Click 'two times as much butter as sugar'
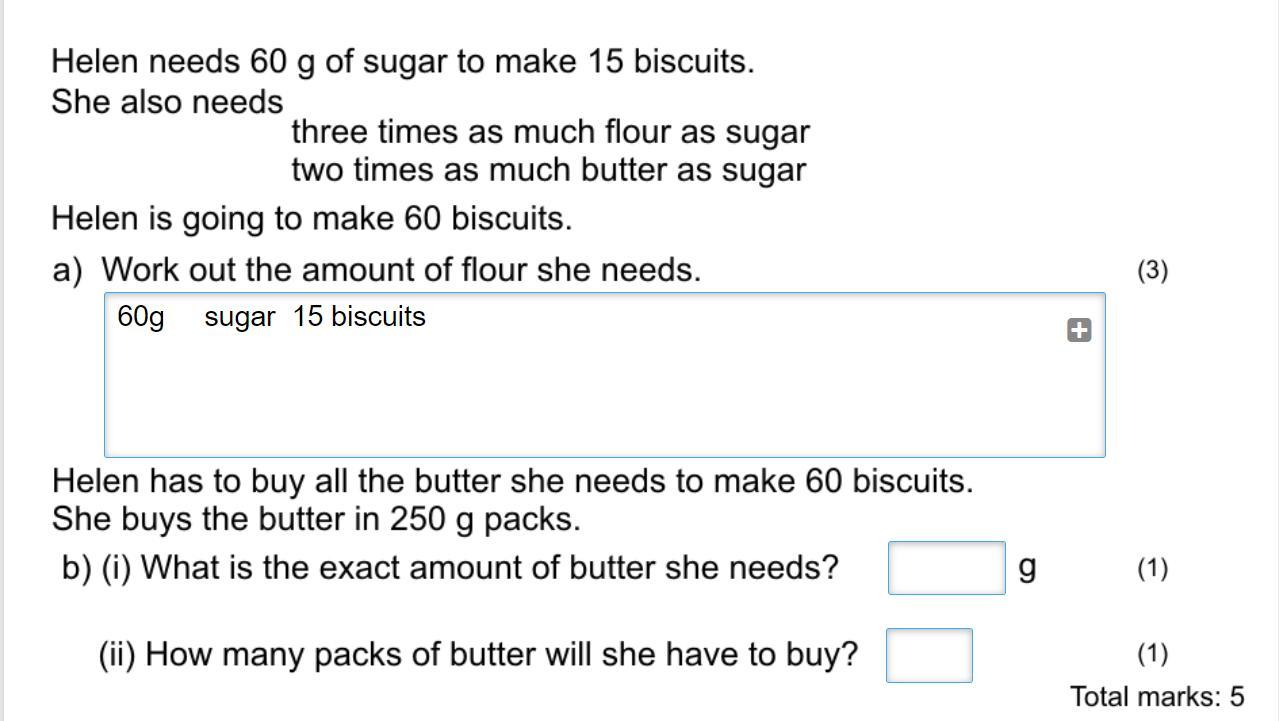The image size is (1279, 721). point(548,170)
